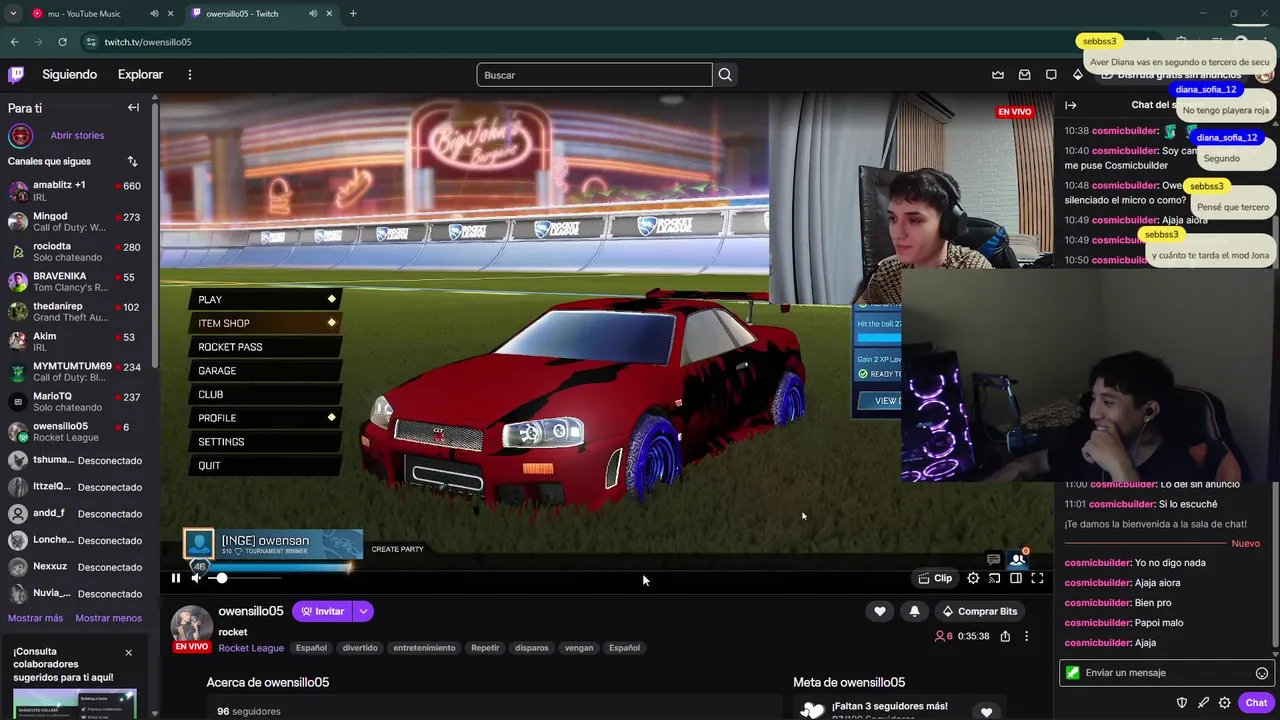The width and height of the screenshot is (1280, 720).
Task: Enter fullscreen on the player
Action: [1037, 578]
